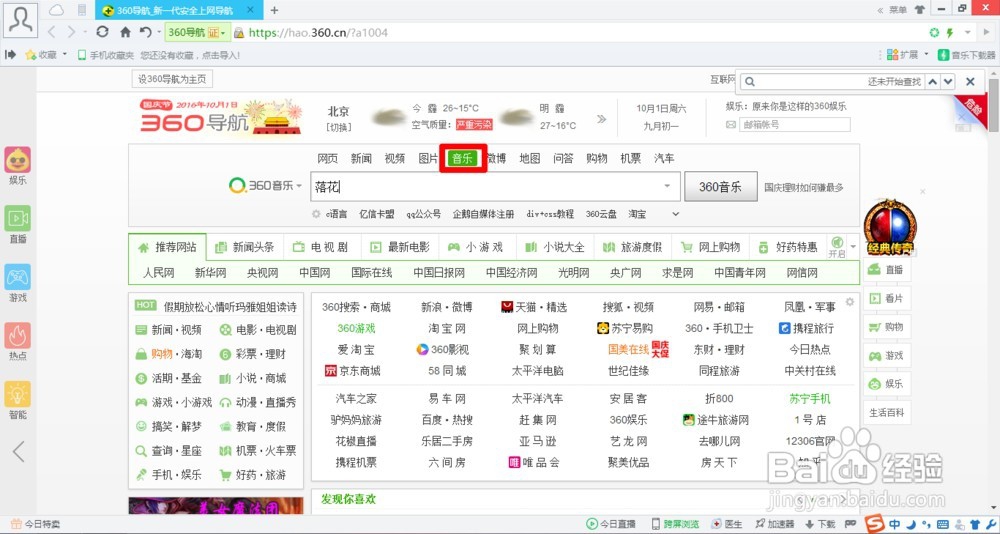Open the 淘宝网 link
This screenshot has width=1000, height=534.
[447, 329]
